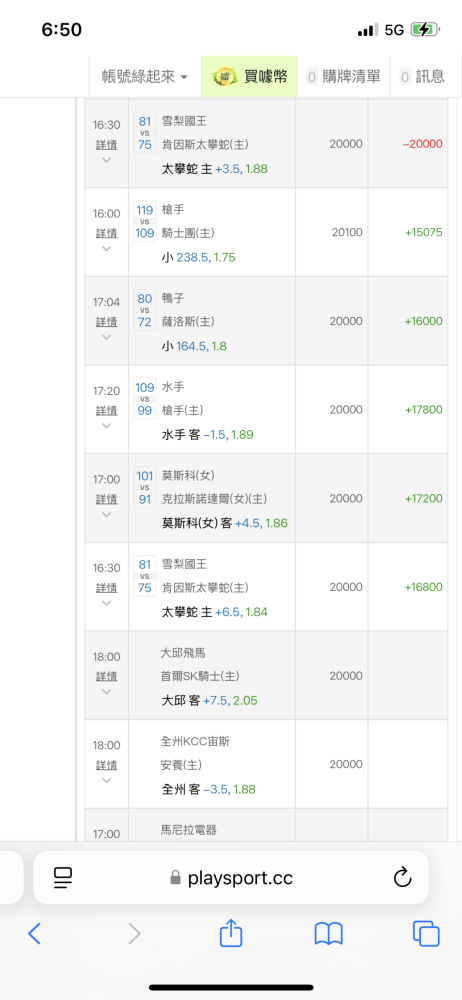This screenshot has height=1000, width=462.
Task: Open 詳情 link for 18:00 大邱飛馬 game
Action: pos(107,676)
